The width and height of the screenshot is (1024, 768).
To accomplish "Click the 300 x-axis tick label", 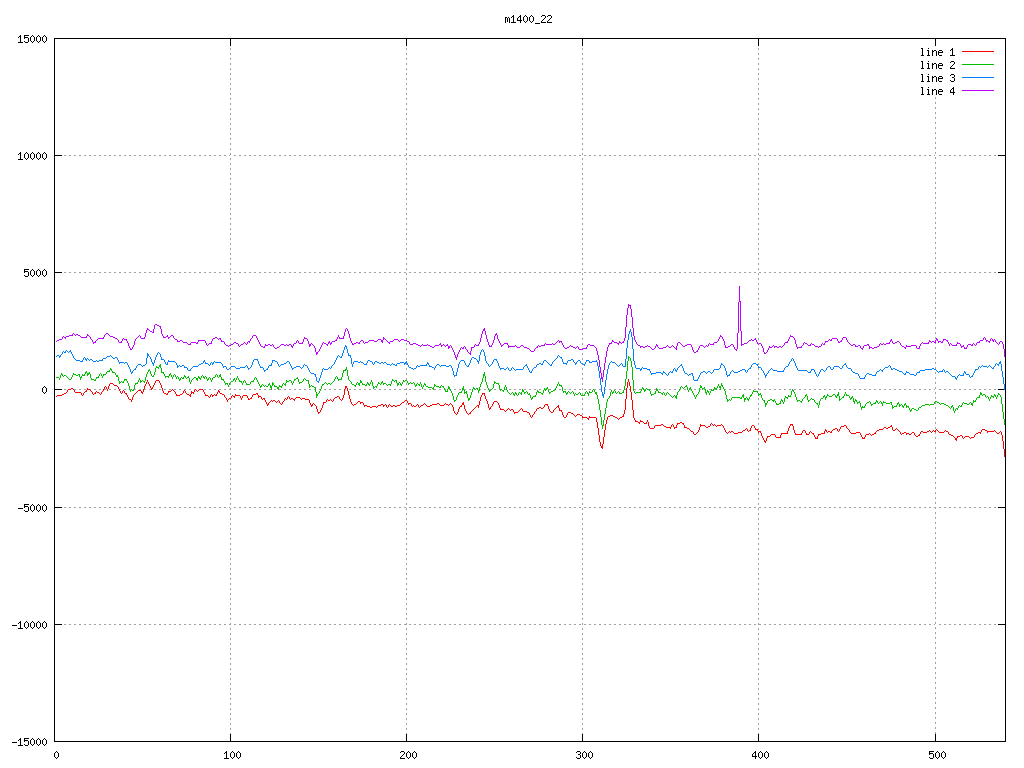I will (583, 755).
